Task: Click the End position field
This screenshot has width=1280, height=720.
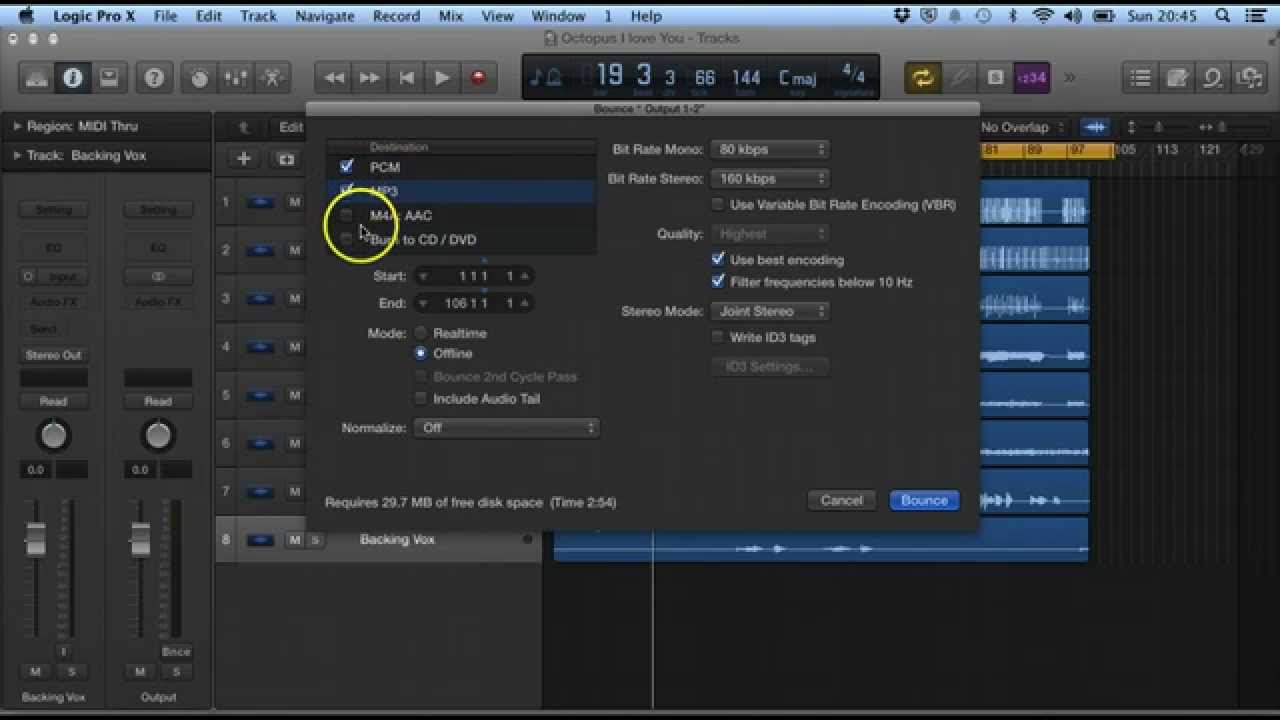Action: click(x=476, y=303)
